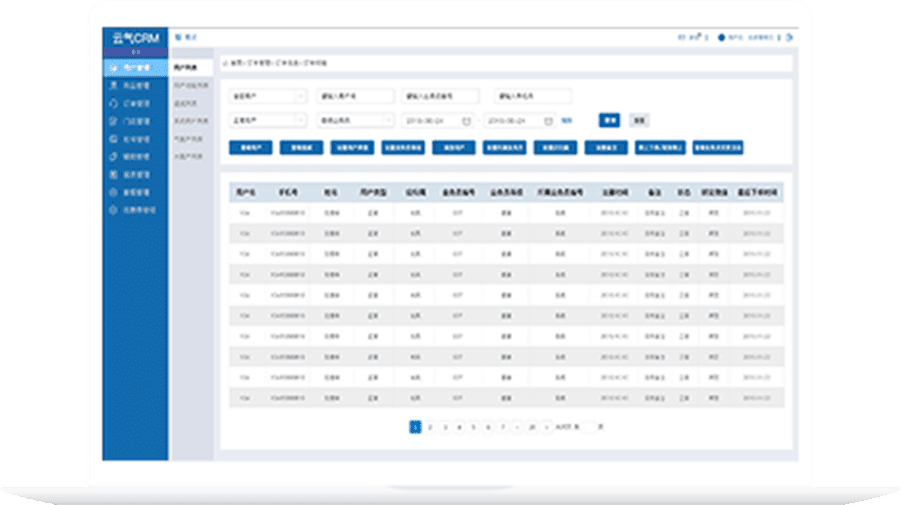Click the 用户类型 column header

(x=373, y=192)
